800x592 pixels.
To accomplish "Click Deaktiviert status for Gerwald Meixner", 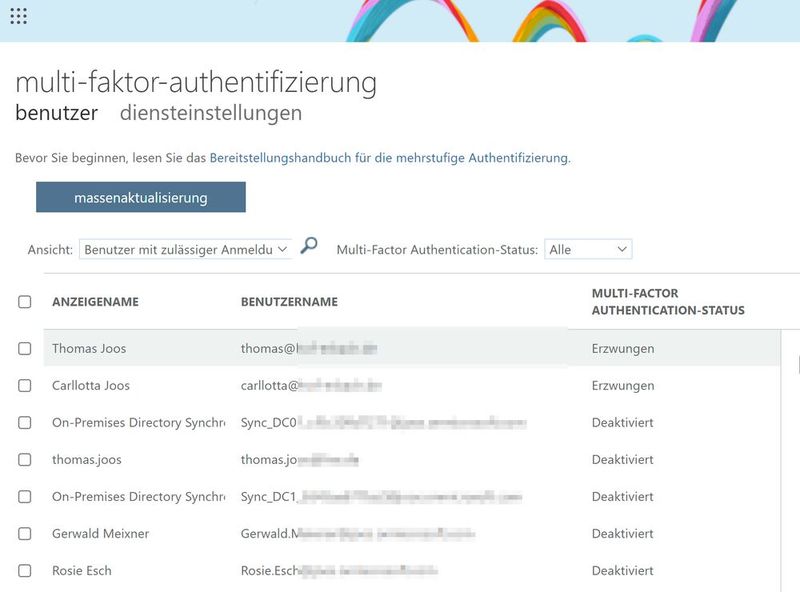I will click(x=622, y=533).
